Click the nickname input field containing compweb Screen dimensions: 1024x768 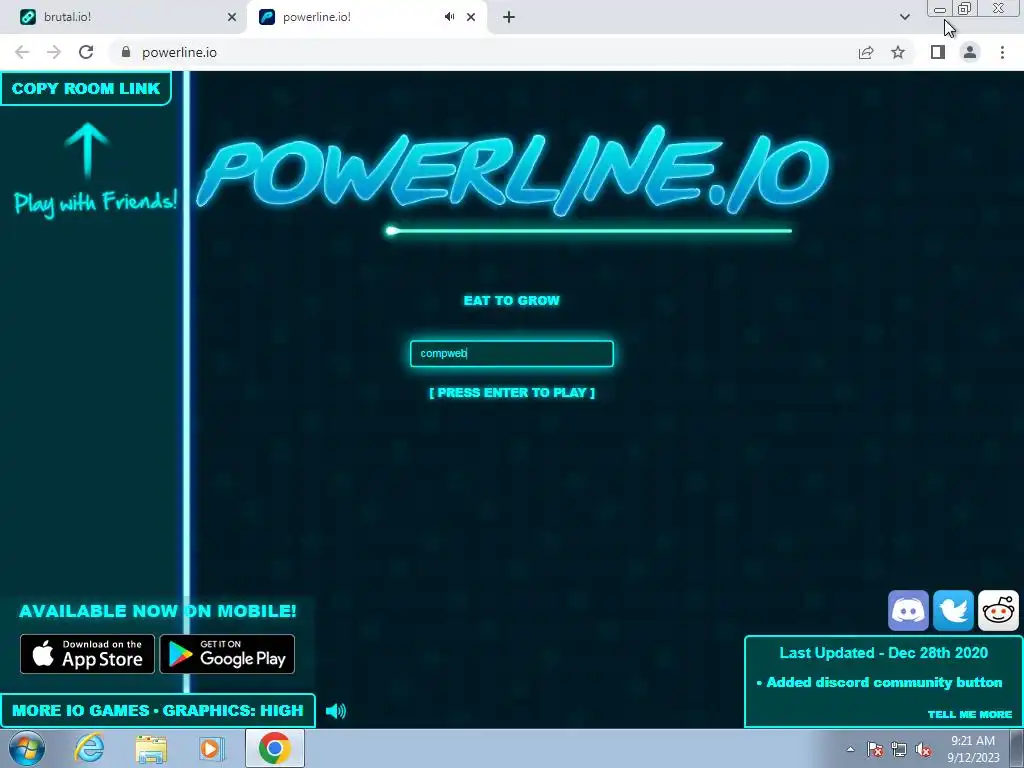(x=512, y=353)
